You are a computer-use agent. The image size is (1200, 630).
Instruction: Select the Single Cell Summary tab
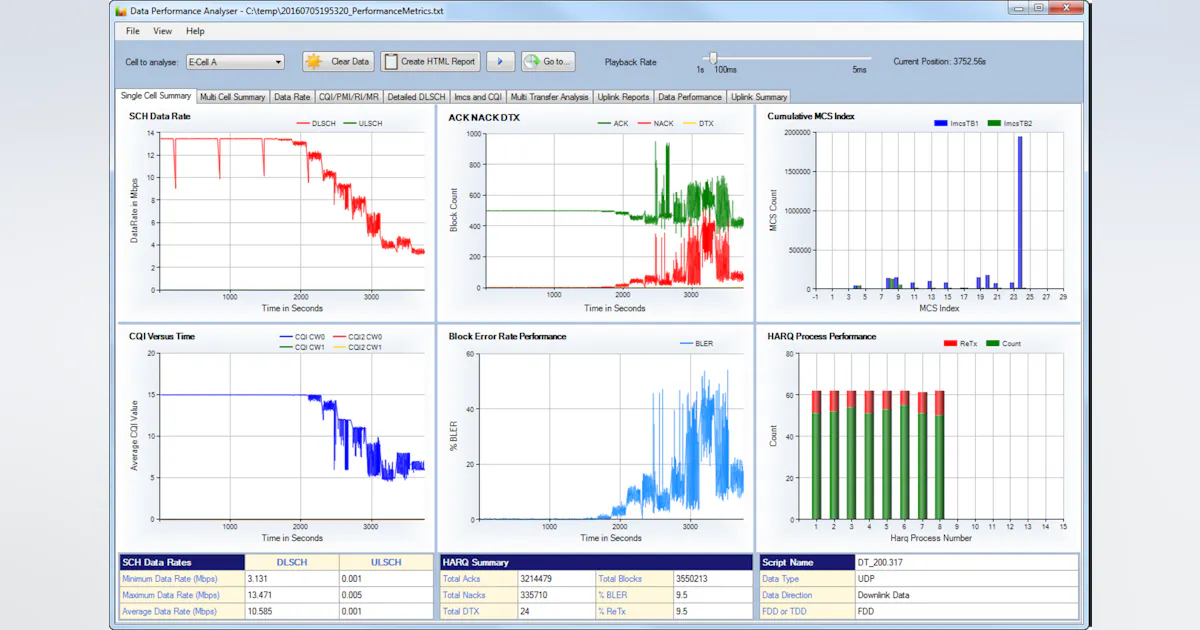point(156,96)
